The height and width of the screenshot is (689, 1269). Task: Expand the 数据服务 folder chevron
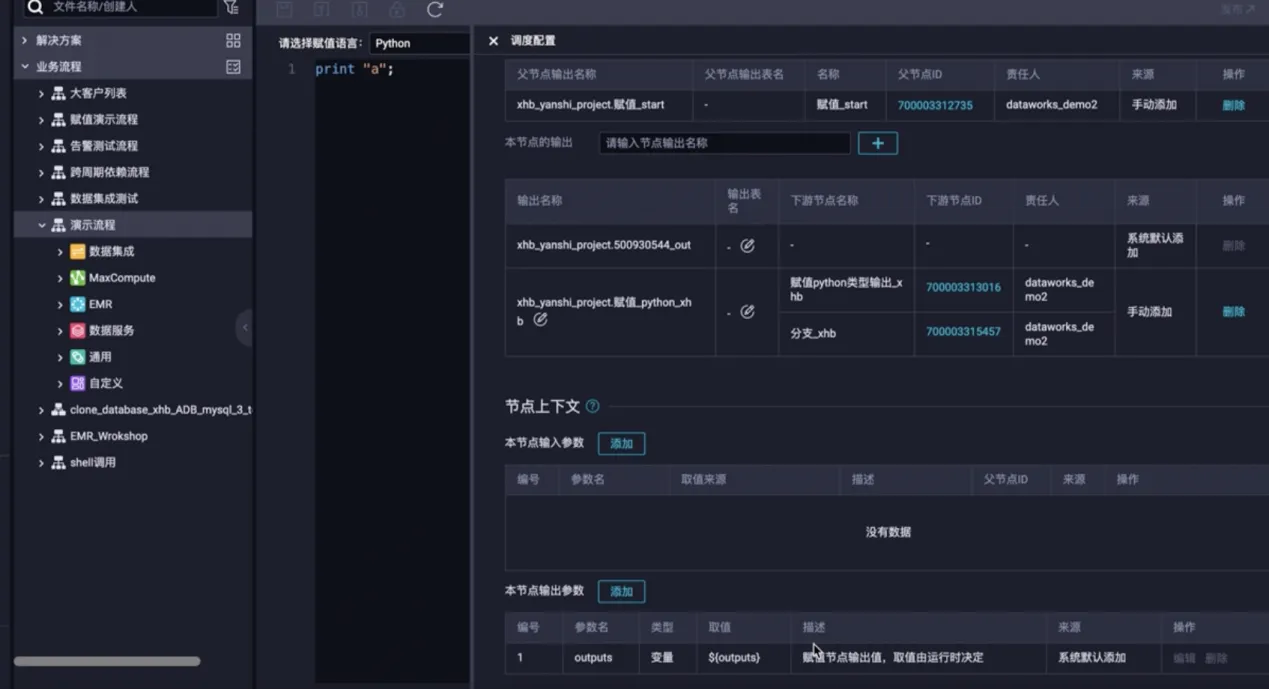[60, 330]
